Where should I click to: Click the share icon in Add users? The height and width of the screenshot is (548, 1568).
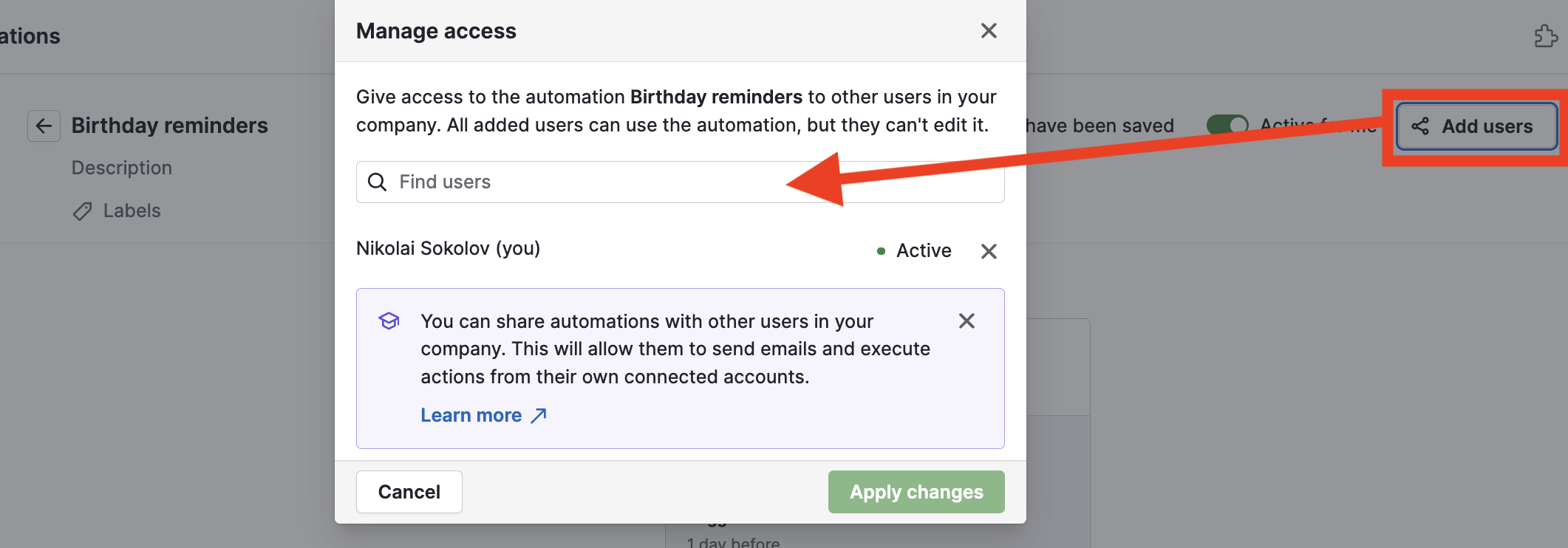(1420, 126)
